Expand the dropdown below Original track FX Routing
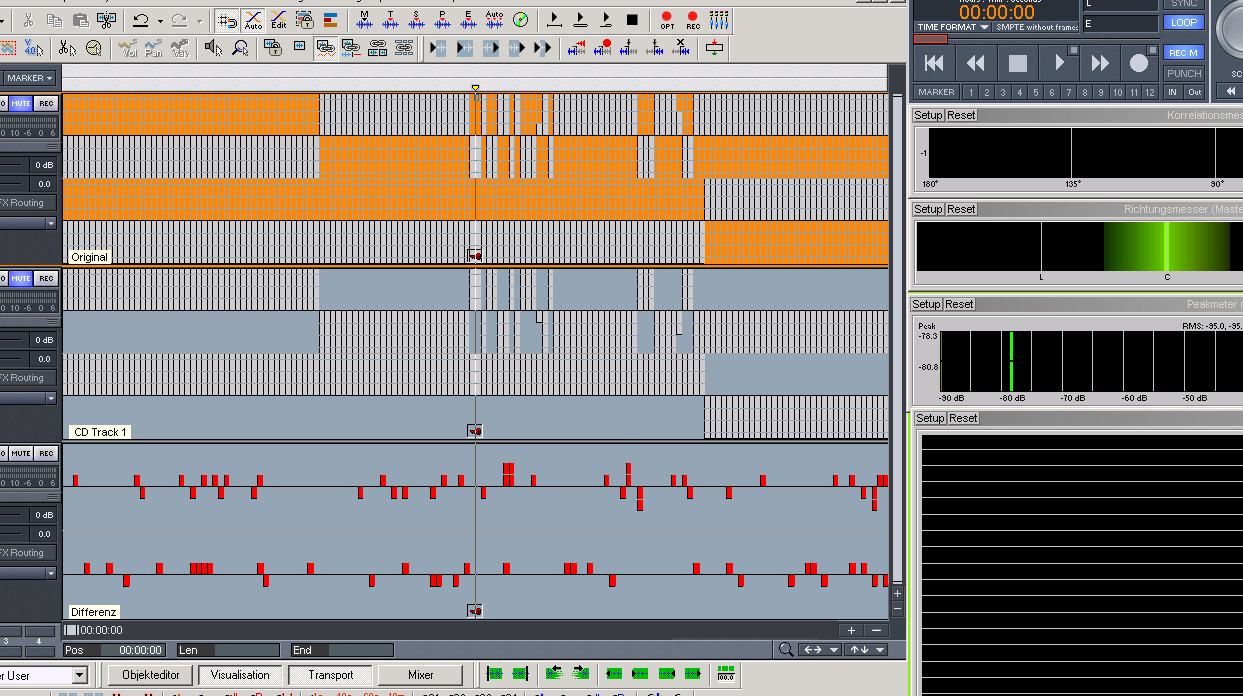Image resolution: width=1243 pixels, height=696 pixels. click(51, 223)
